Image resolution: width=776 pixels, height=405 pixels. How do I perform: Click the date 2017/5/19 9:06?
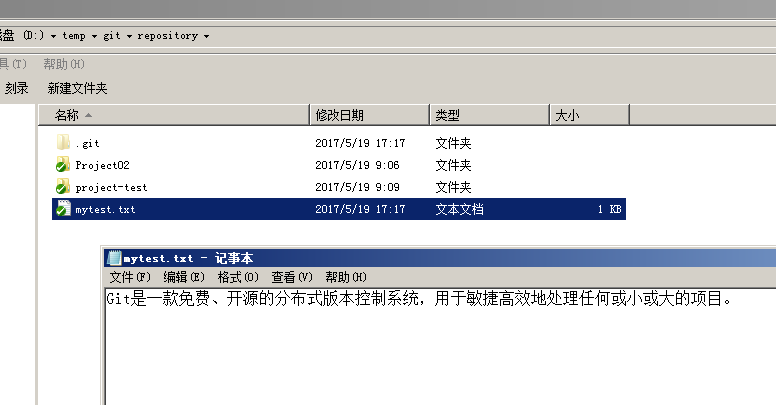pos(357,165)
